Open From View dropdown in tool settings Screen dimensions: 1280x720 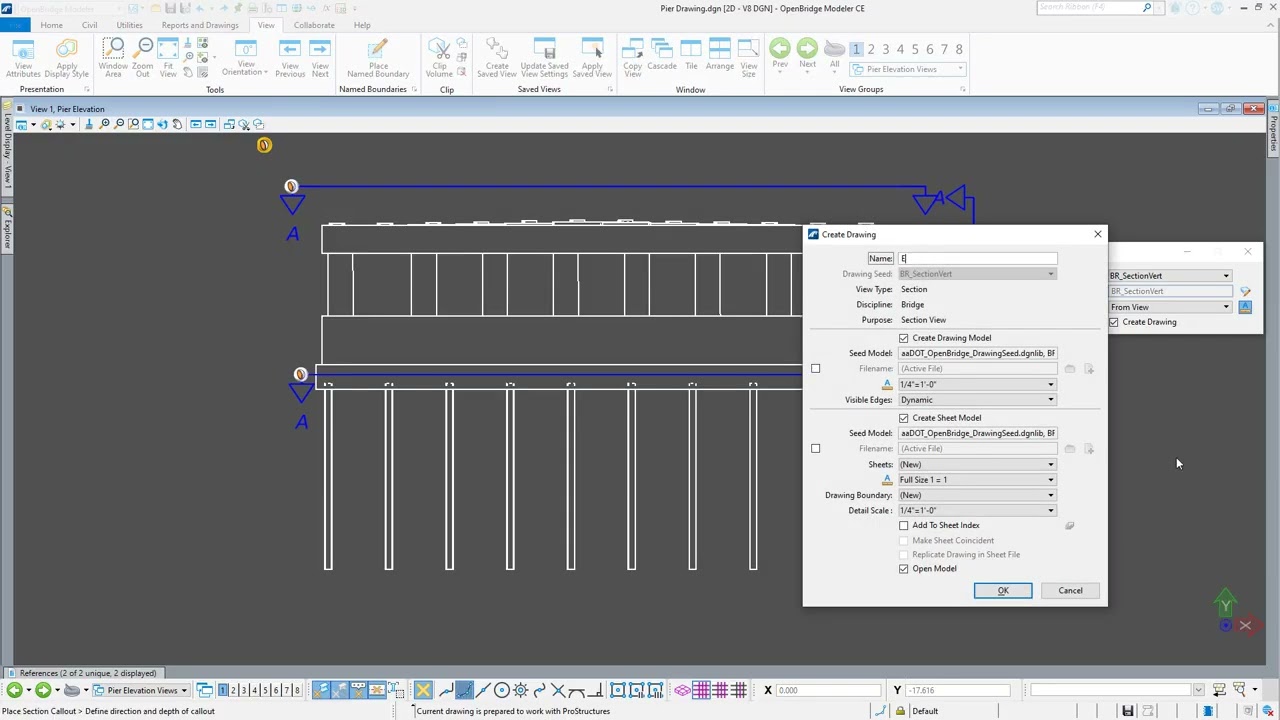click(x=1170, y=307)
